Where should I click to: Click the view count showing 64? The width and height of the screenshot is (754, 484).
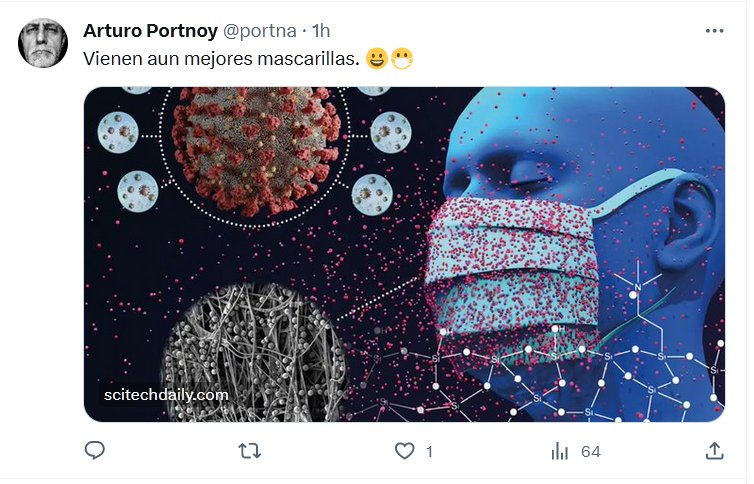coord(591,452)
